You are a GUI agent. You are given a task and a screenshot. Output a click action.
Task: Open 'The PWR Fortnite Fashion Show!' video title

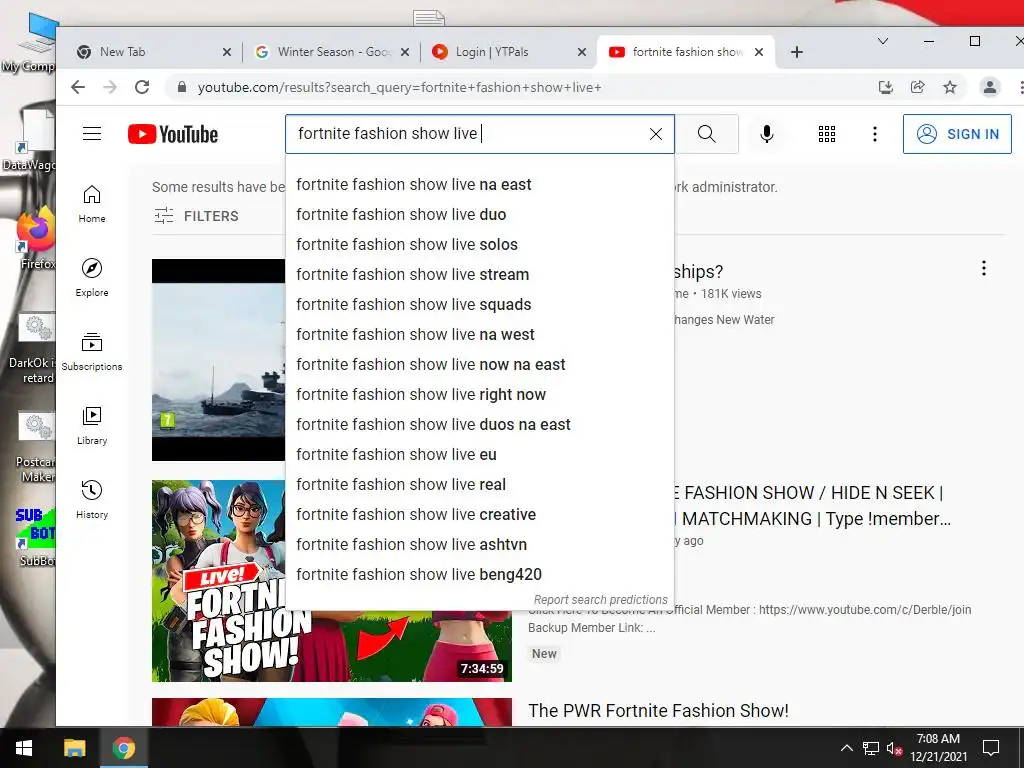pyautogui.click(x=658, y=711)
